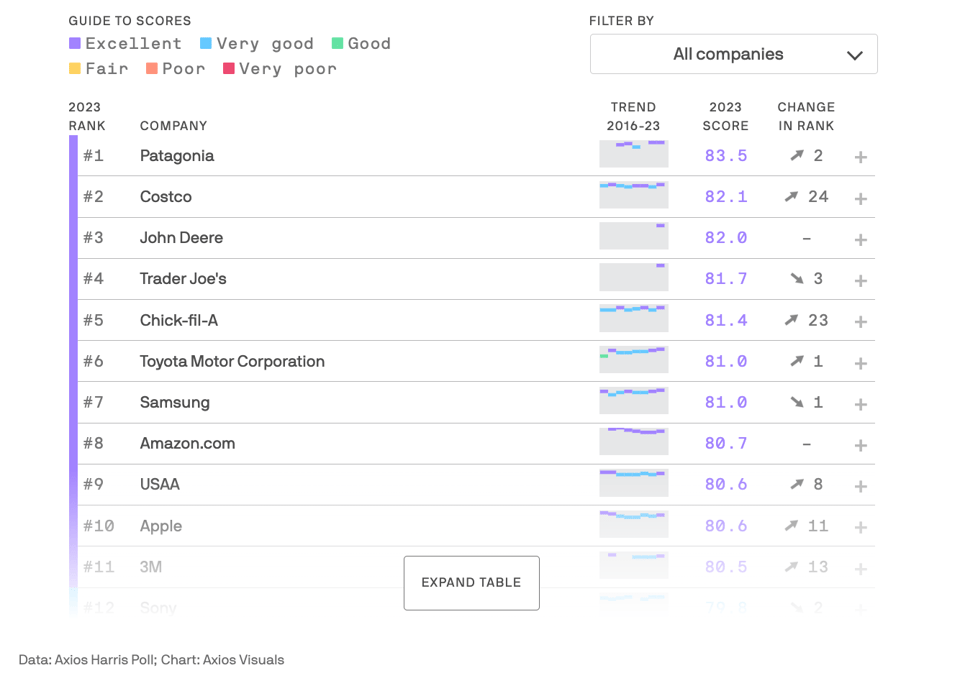This screenshot has height=696, width=960.
Task: Click the purple Excellent legend swatch
Action: click(74, 44)
